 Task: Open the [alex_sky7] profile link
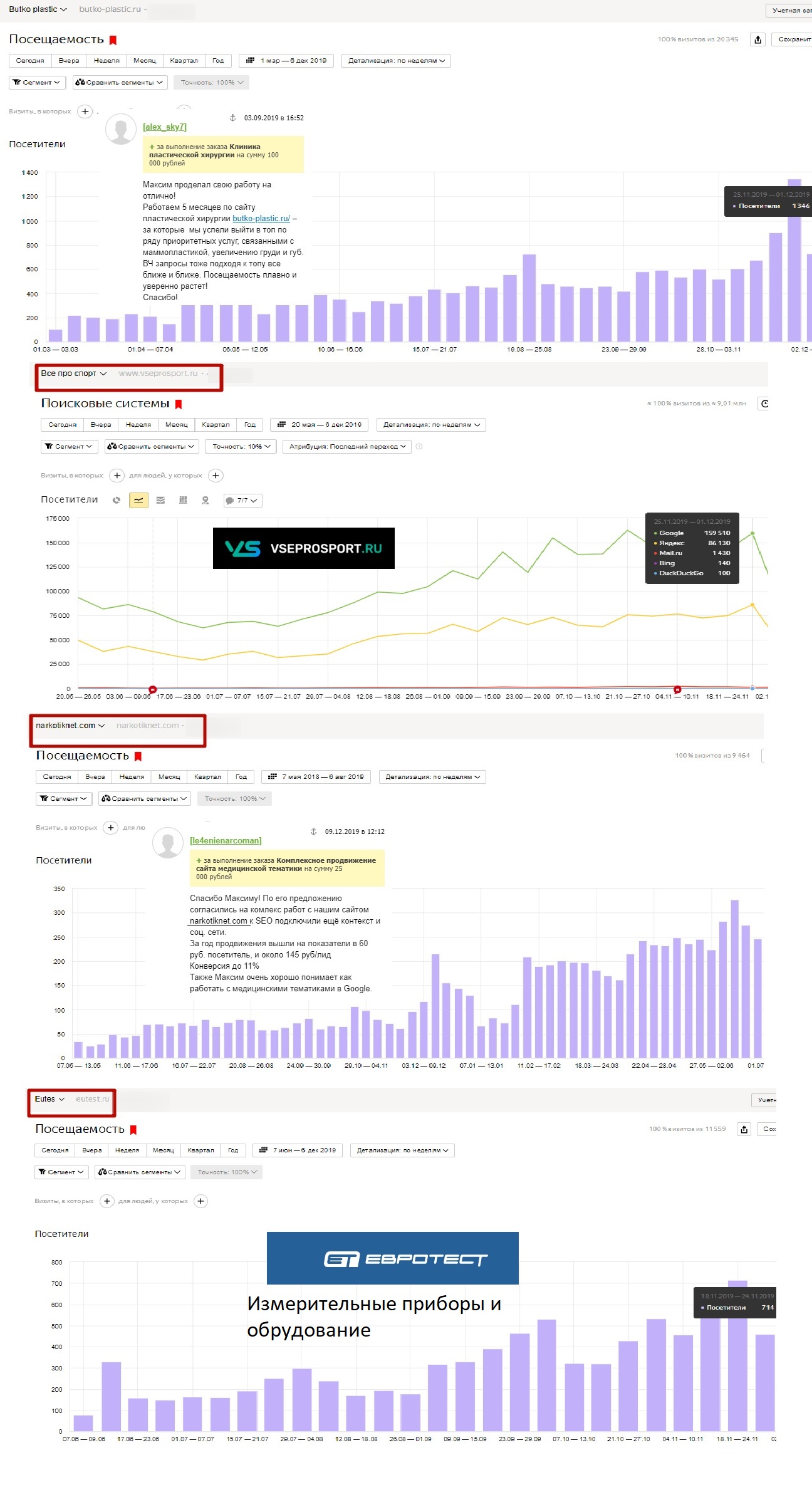coord(165,127)
